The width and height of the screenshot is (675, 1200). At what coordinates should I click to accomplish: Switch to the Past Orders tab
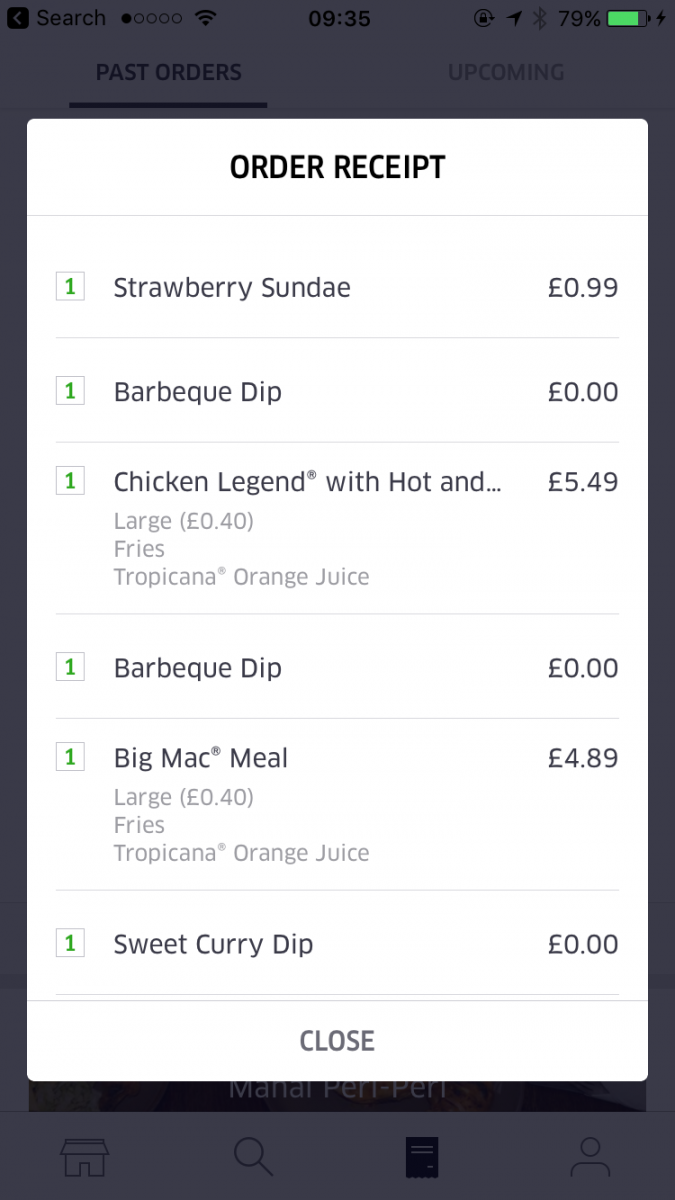click(x=168, y=72)
